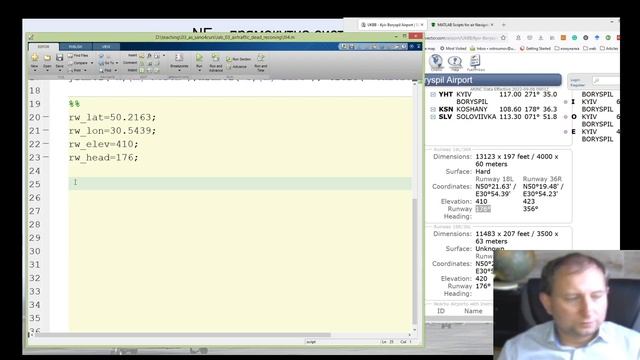
Task: Open the Find dropdown in MATLAB toolstrip
Action: (x=108, y=70)
